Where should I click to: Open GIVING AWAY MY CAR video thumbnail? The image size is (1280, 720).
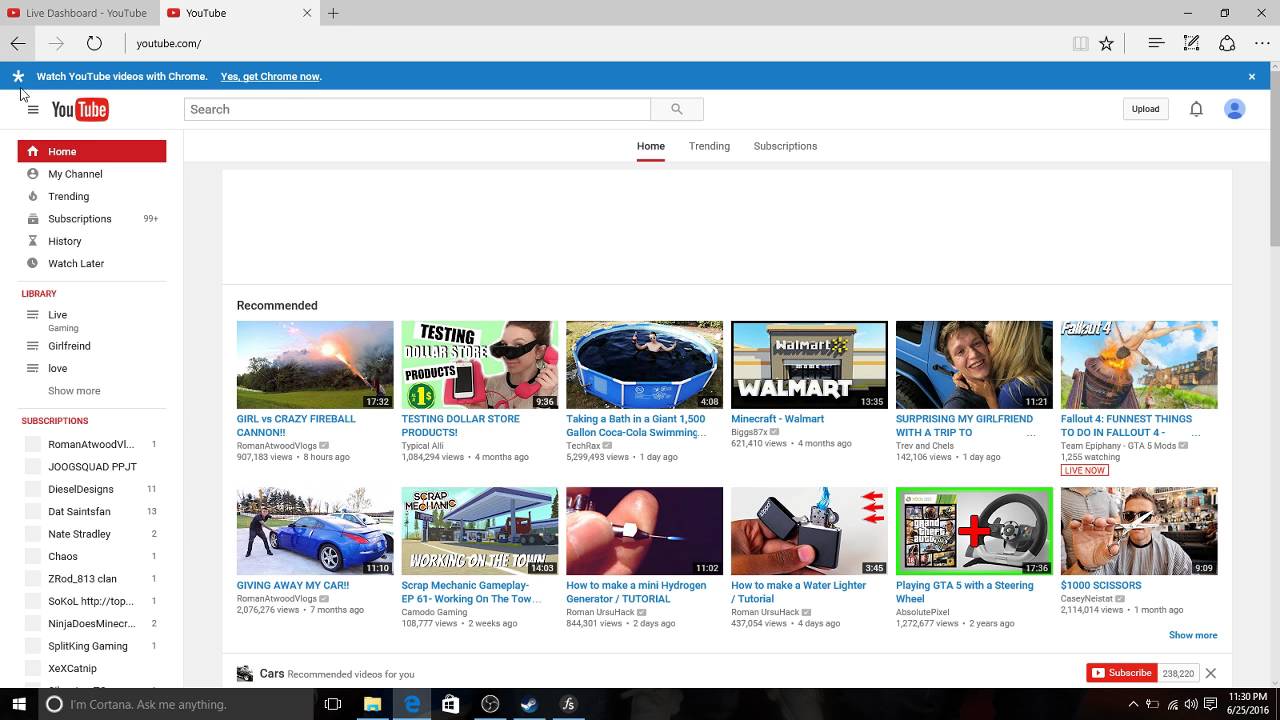click(315, 531)
